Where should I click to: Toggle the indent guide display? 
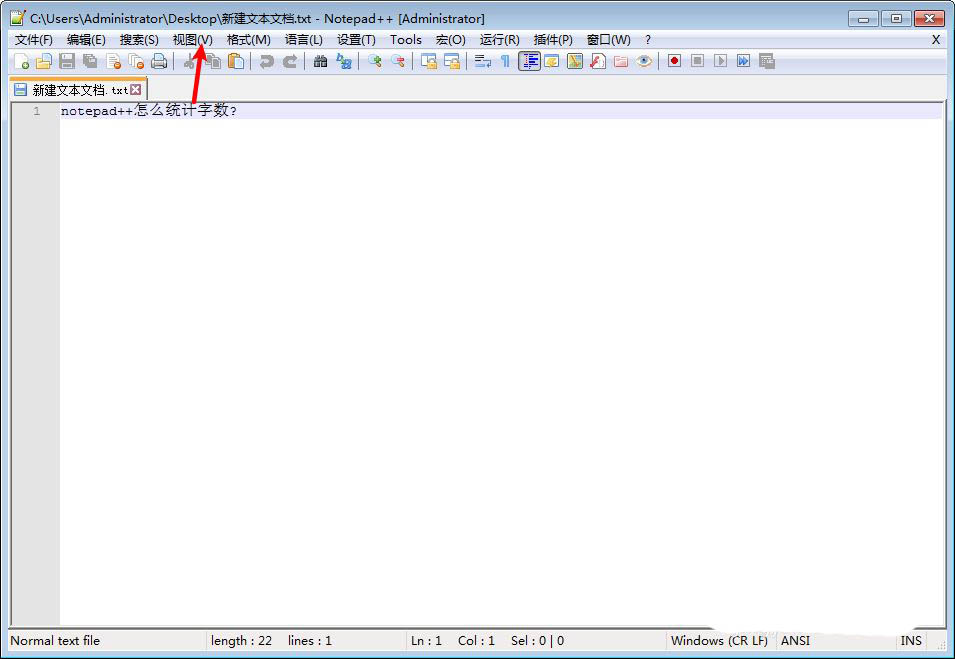pyautogui.click(x=529, y=61)
